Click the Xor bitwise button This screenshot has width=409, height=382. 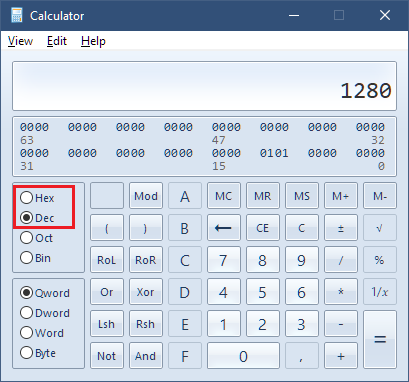[146, 292]
